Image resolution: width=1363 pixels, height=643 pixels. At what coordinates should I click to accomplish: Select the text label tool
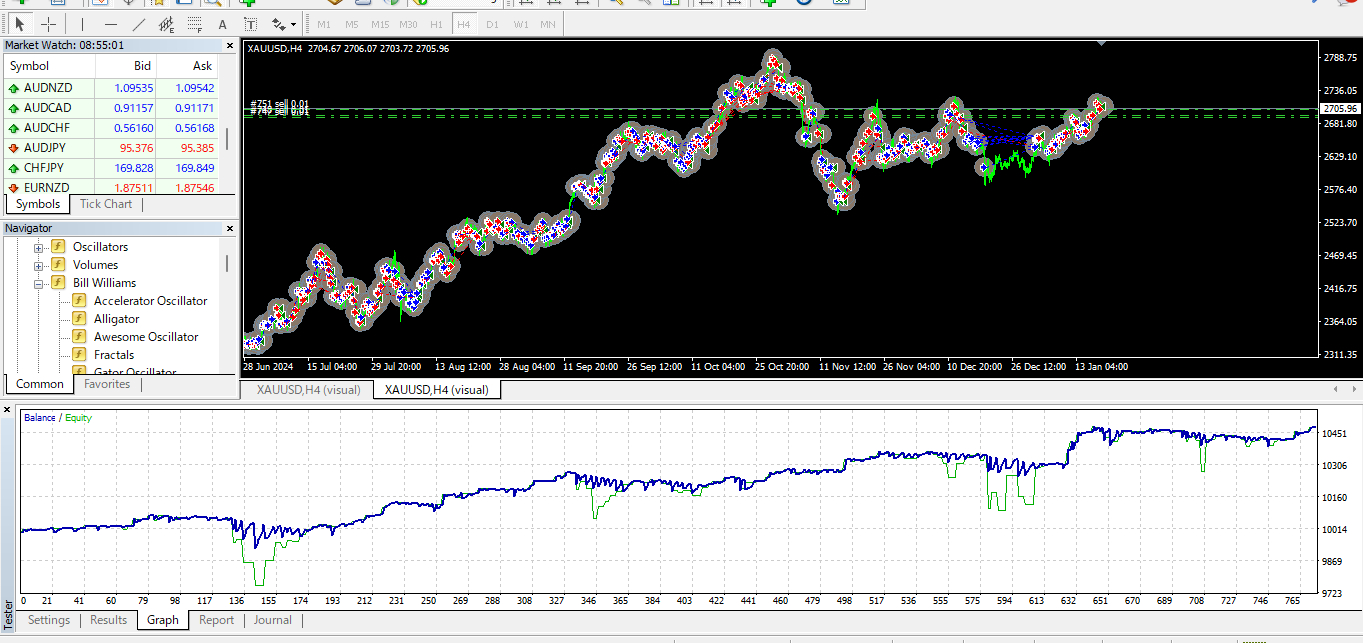coord(250,24)
